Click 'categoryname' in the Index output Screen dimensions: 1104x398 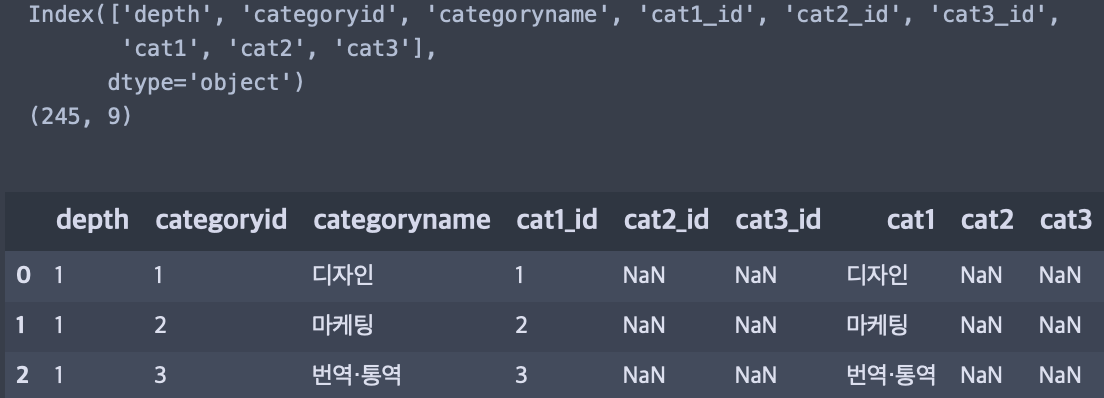click(x=520, y=15)
